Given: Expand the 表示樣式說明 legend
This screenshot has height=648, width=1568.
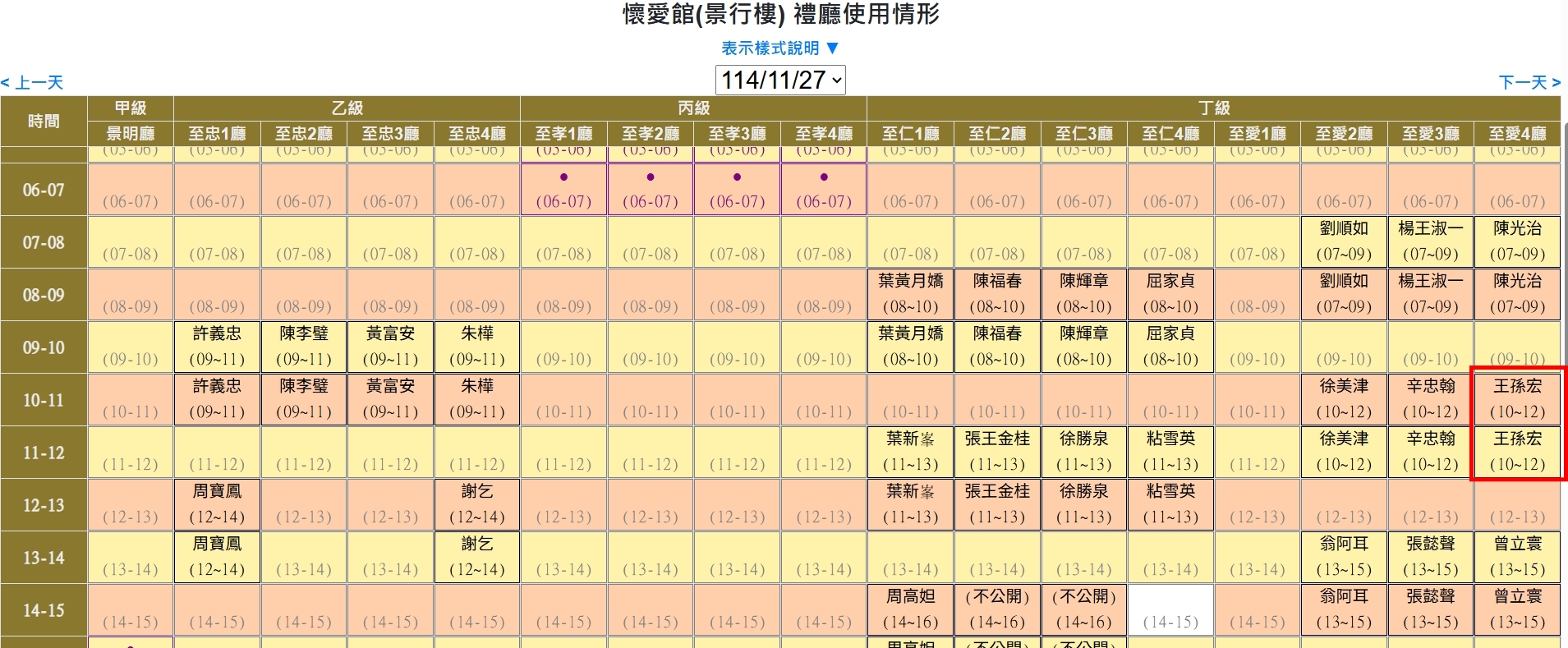Looking at the screenshot, I should (x=779, y=48).
